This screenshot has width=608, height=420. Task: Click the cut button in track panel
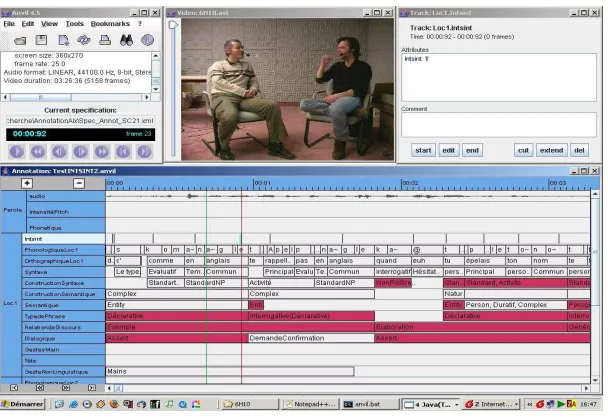523,150
